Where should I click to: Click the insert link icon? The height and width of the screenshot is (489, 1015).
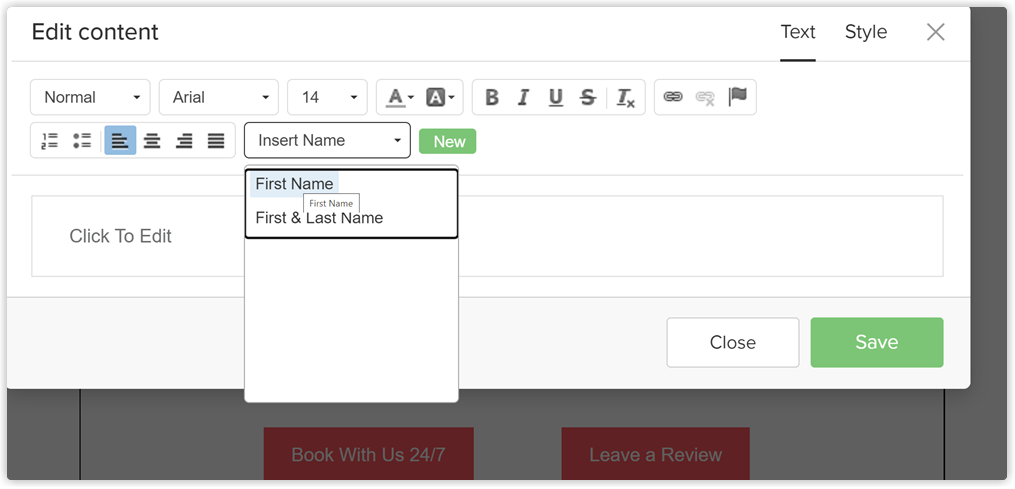673,97
